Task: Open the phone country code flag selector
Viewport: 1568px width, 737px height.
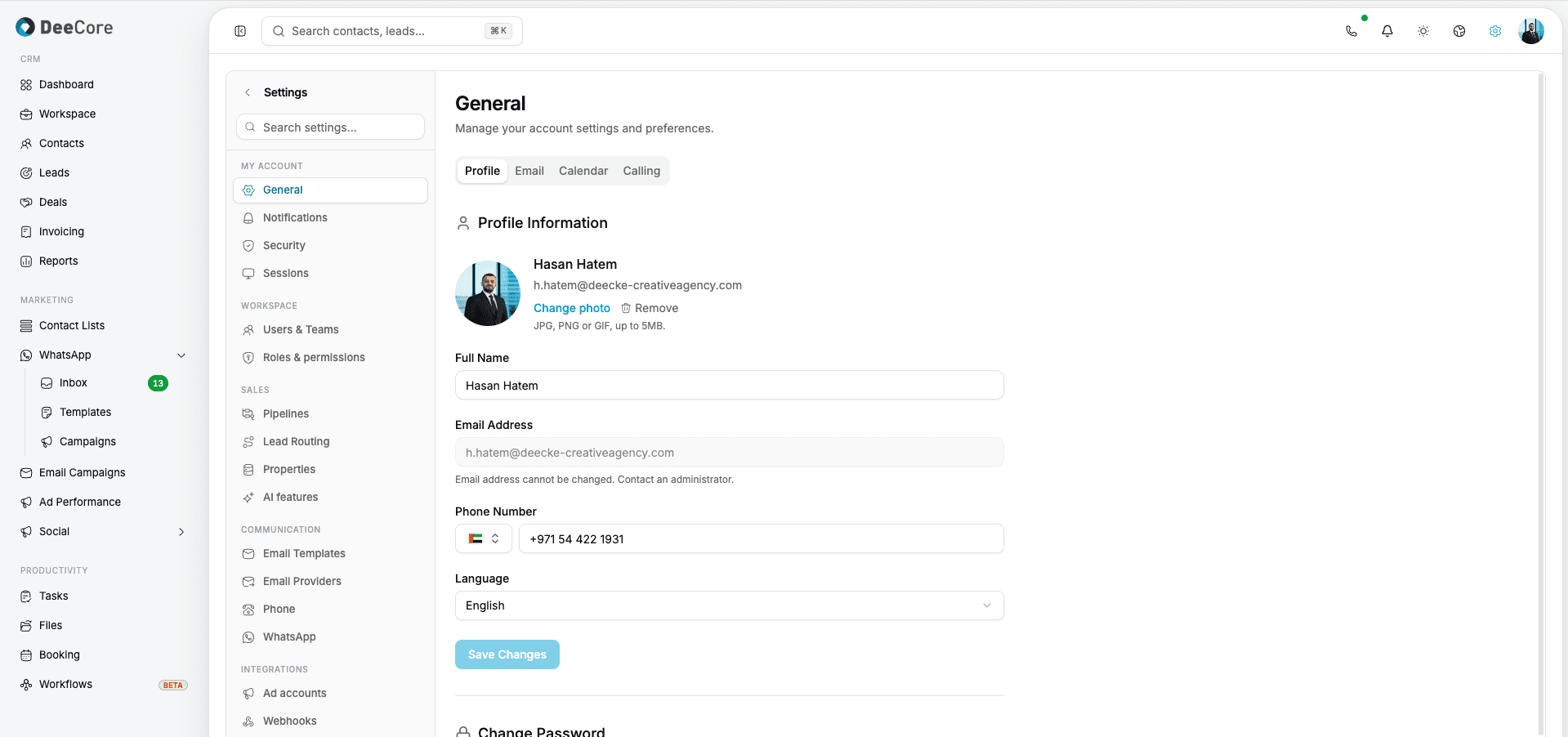Action: tap(484, 538)
